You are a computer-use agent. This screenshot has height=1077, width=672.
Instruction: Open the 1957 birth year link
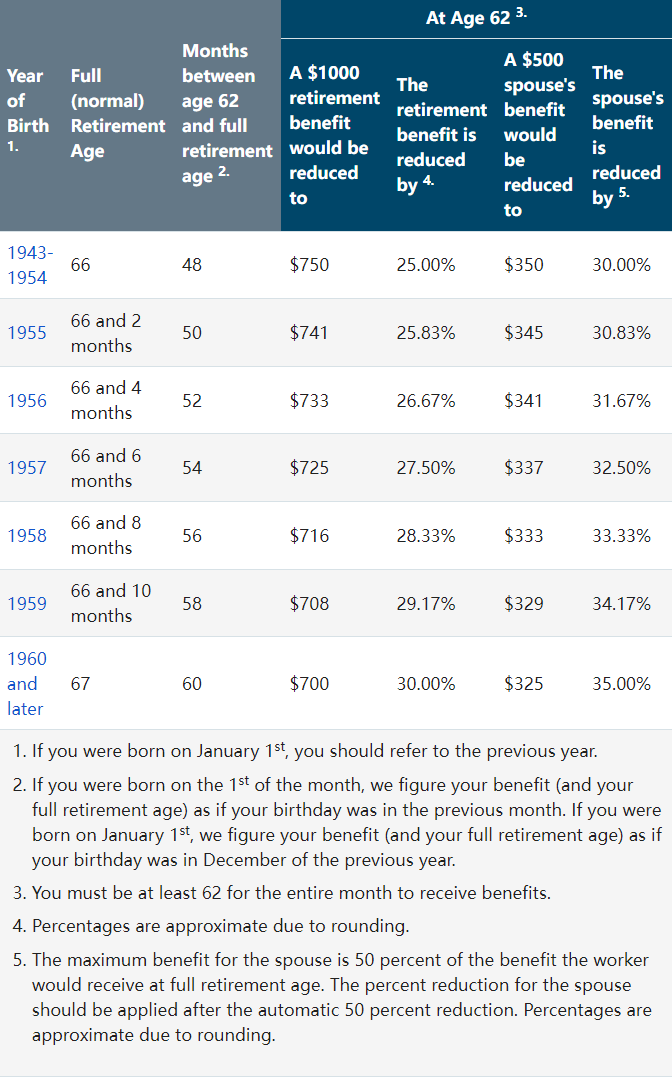point(27,468)
